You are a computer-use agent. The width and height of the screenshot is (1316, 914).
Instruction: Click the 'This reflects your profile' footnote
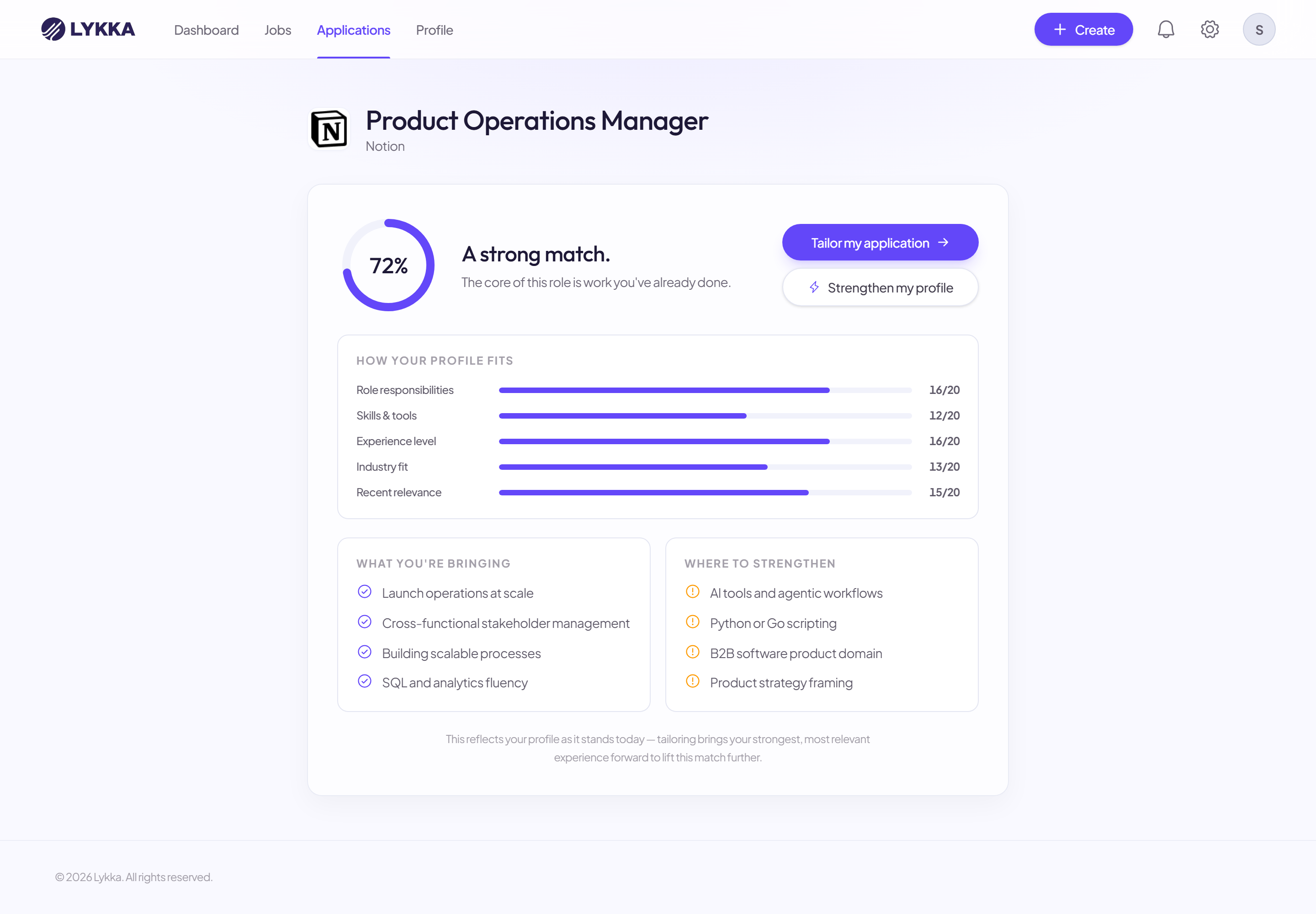click(658, 749)
